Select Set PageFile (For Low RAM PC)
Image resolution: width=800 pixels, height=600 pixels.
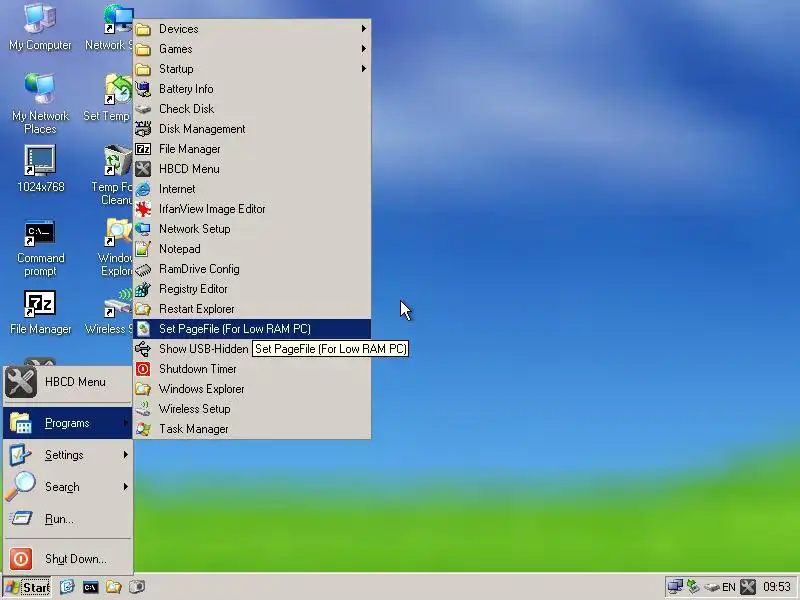[x=252, y=329]
